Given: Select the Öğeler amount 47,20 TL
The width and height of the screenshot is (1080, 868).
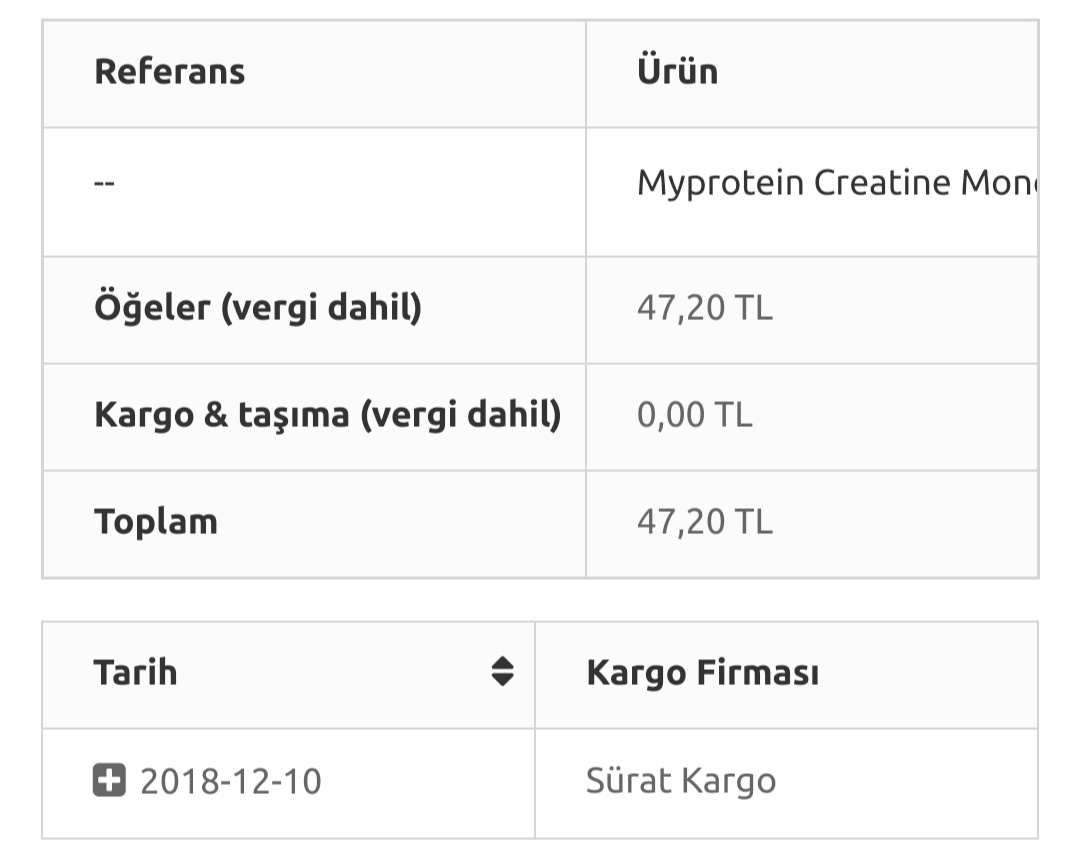Looking at the screenshot, I should pyautogui.click(x=704, y=308).
